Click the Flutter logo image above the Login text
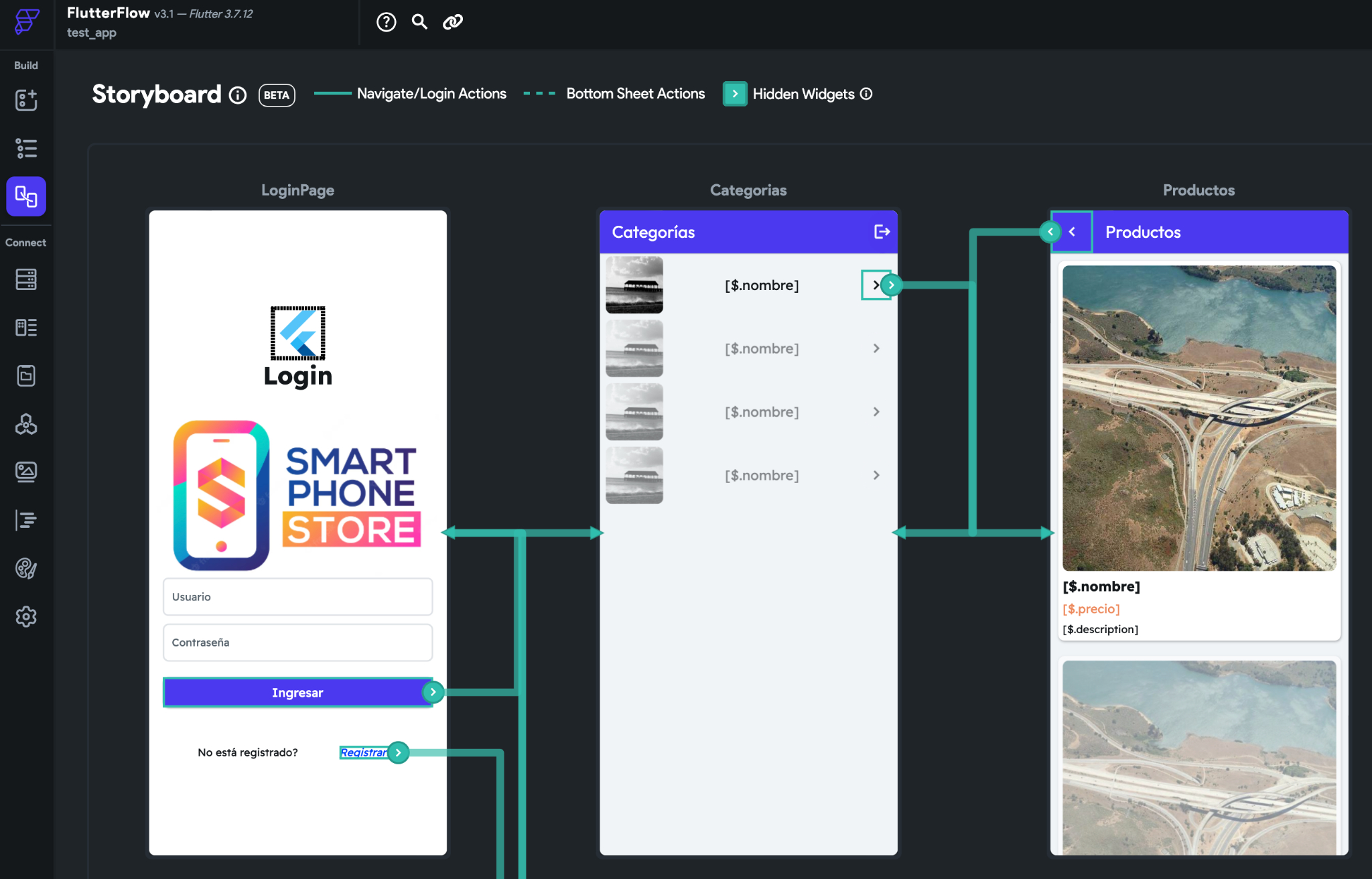The height and width of the screenshot is (879, 1372). click(x=298, y=333)
